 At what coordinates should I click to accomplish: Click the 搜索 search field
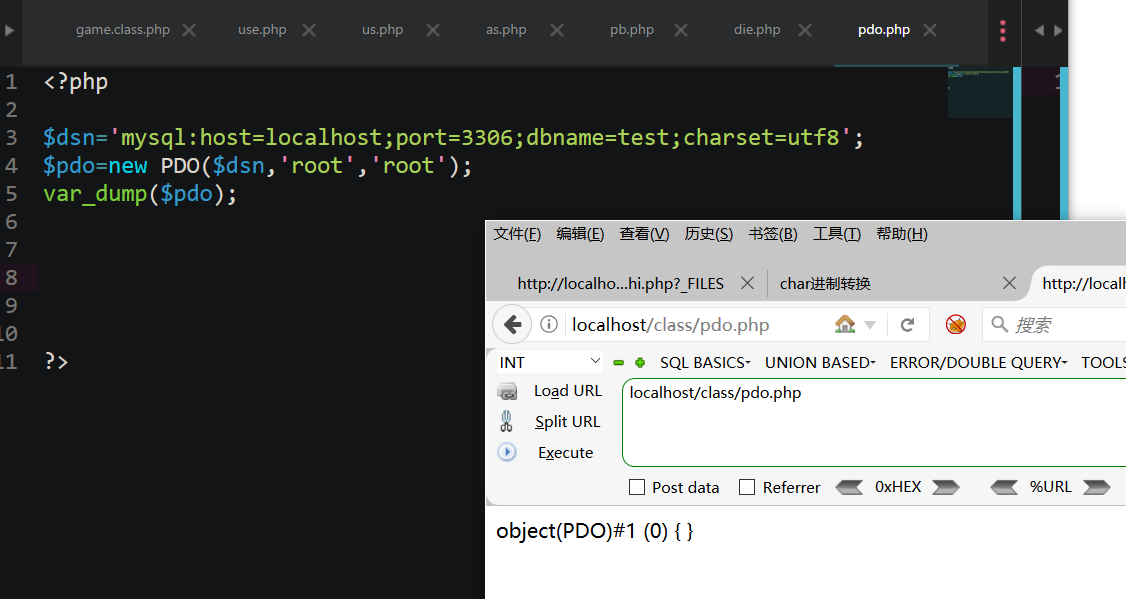[x=1054, y=325]
